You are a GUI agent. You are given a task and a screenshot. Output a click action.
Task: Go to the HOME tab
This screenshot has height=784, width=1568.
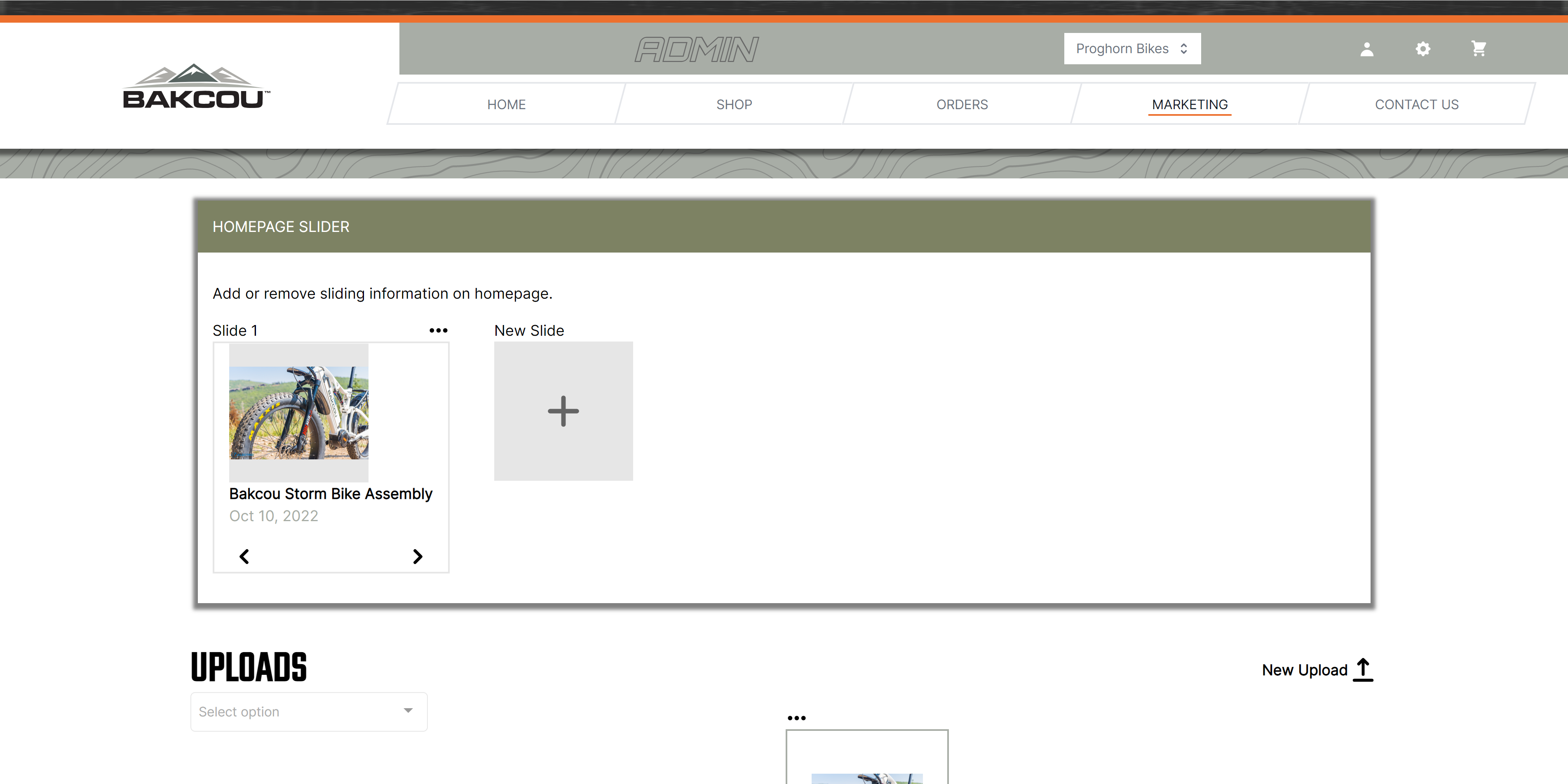point(506,105)
